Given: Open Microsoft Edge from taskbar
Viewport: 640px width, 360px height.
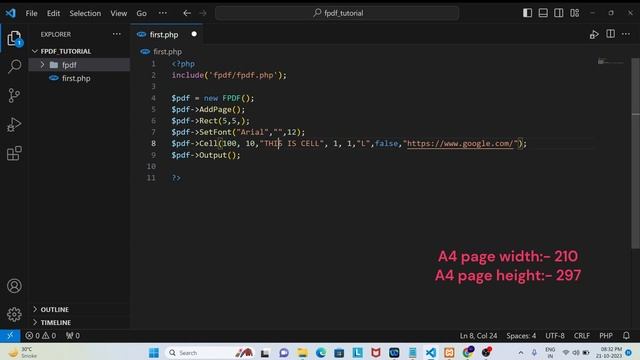Looking at the screenshot, I should pyautogui.click(x=321, y=353).
